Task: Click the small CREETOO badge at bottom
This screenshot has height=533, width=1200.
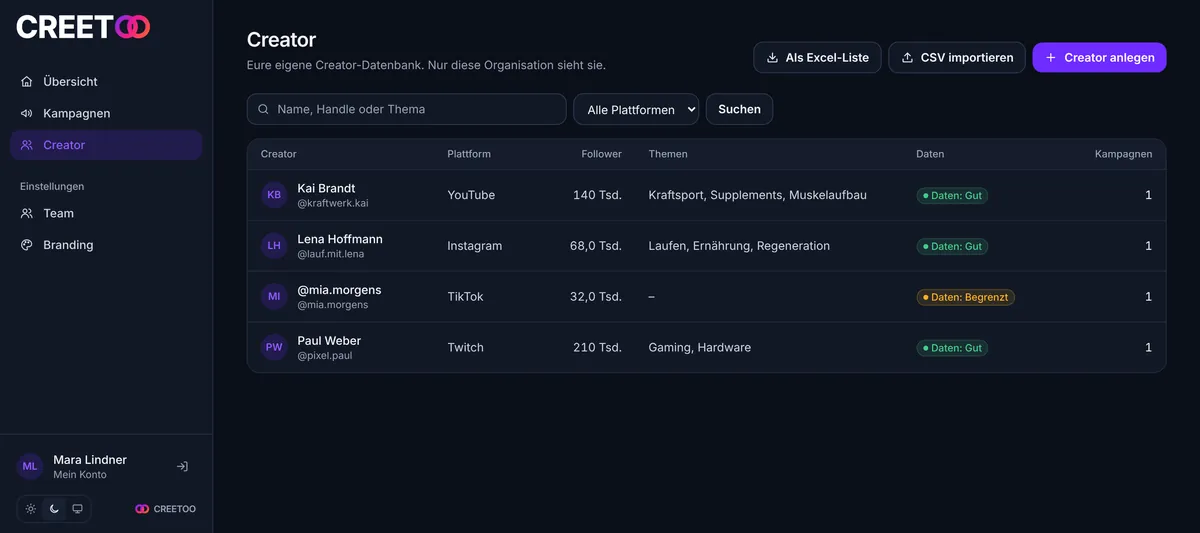Action: coord(166,509)
